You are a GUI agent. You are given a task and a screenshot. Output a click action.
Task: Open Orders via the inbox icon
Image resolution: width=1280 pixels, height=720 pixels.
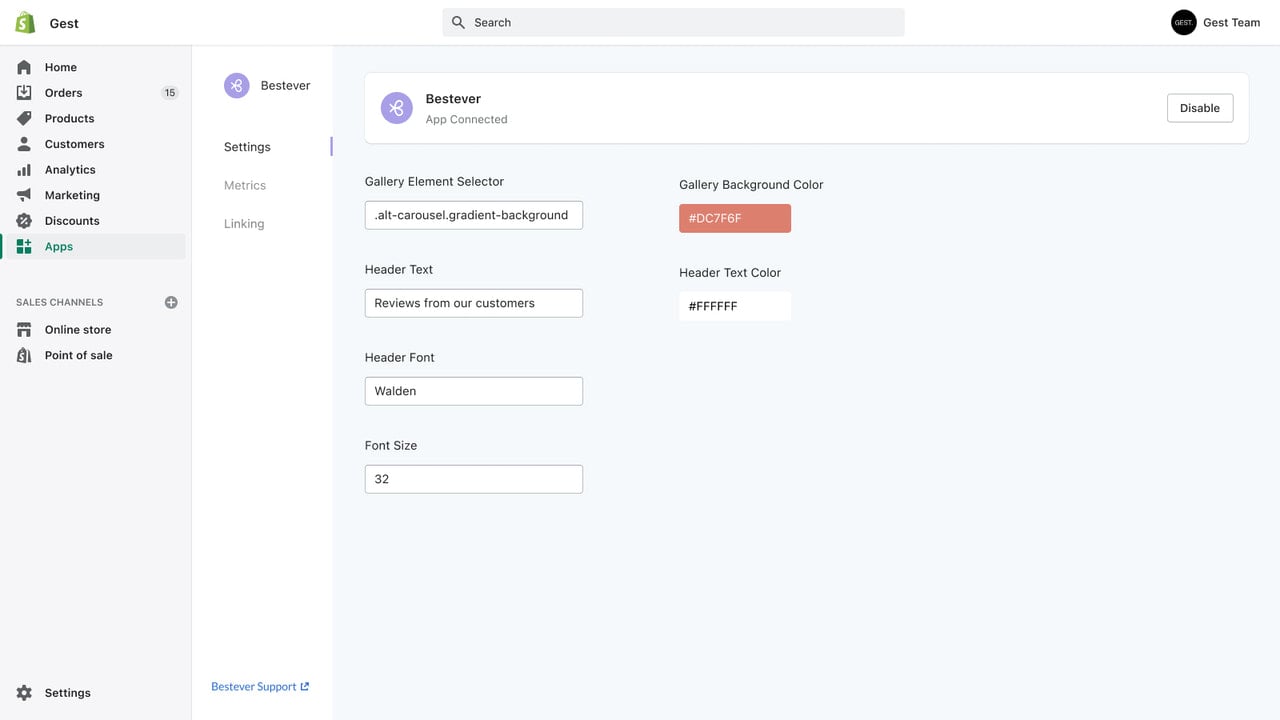tap(24, 93)
